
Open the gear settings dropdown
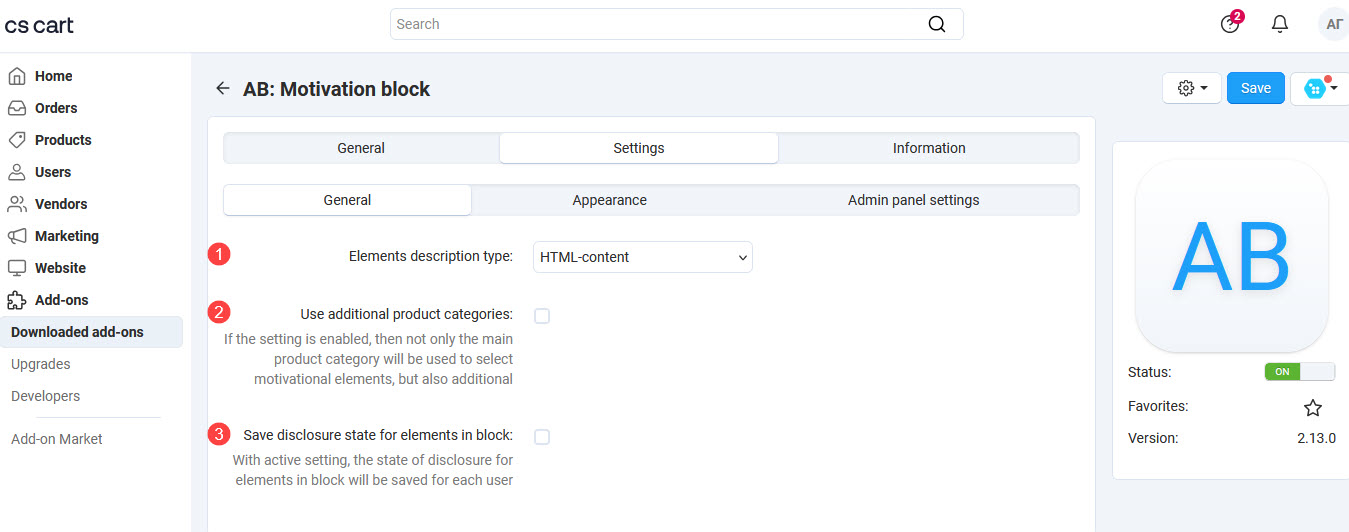tap(1192, 88)
